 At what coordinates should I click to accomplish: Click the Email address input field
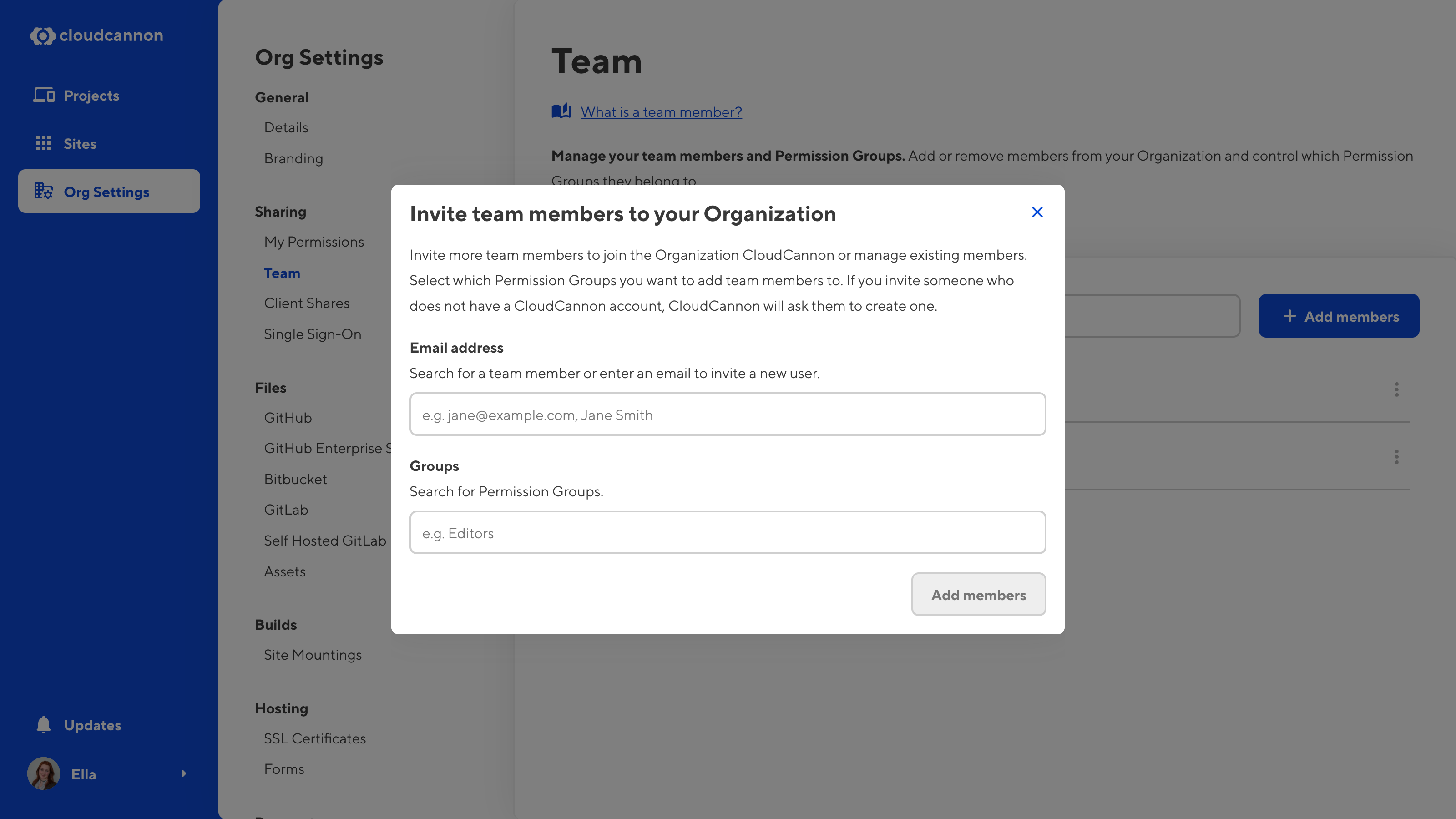point(728,413)
